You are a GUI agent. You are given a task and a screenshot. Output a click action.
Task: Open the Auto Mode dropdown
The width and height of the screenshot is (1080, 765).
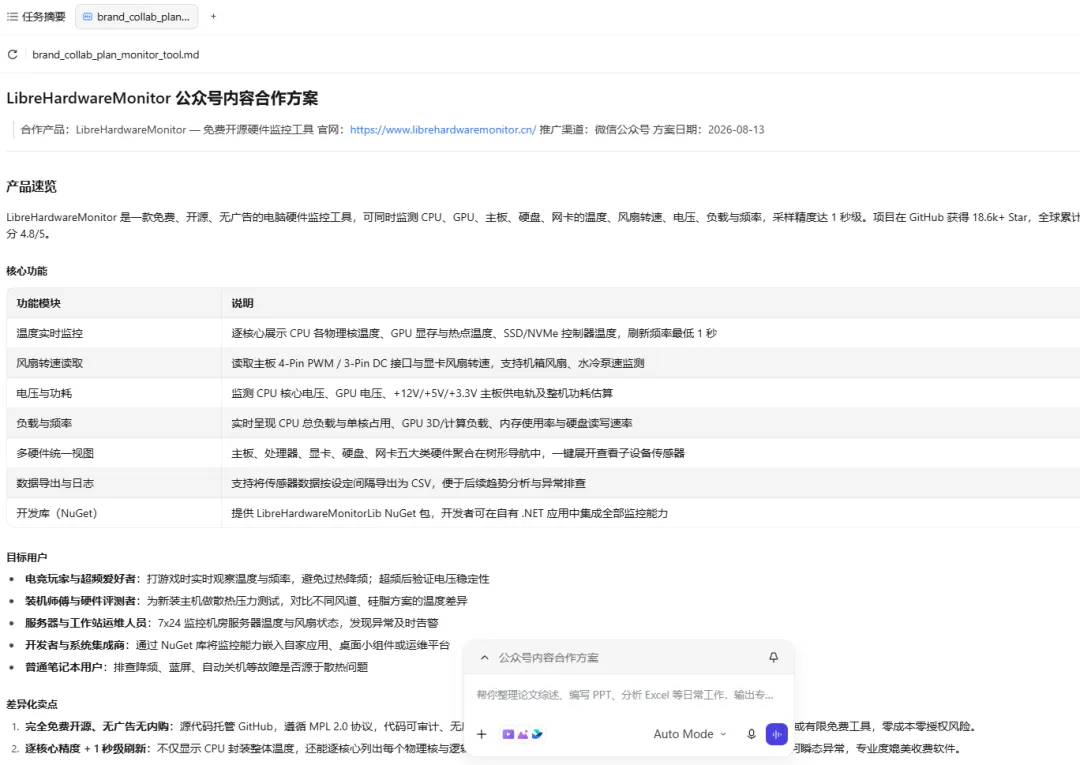pyautogui.click(x=689, y=734)
